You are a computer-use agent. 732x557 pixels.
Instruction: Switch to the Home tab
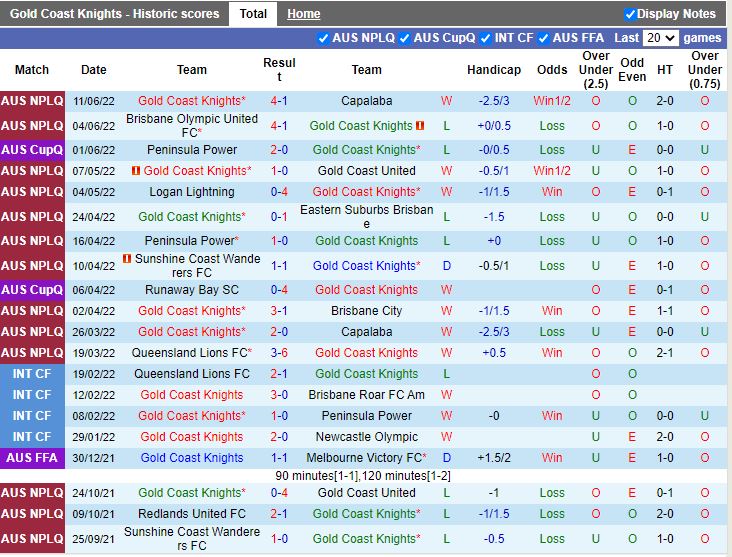[304, 14]
